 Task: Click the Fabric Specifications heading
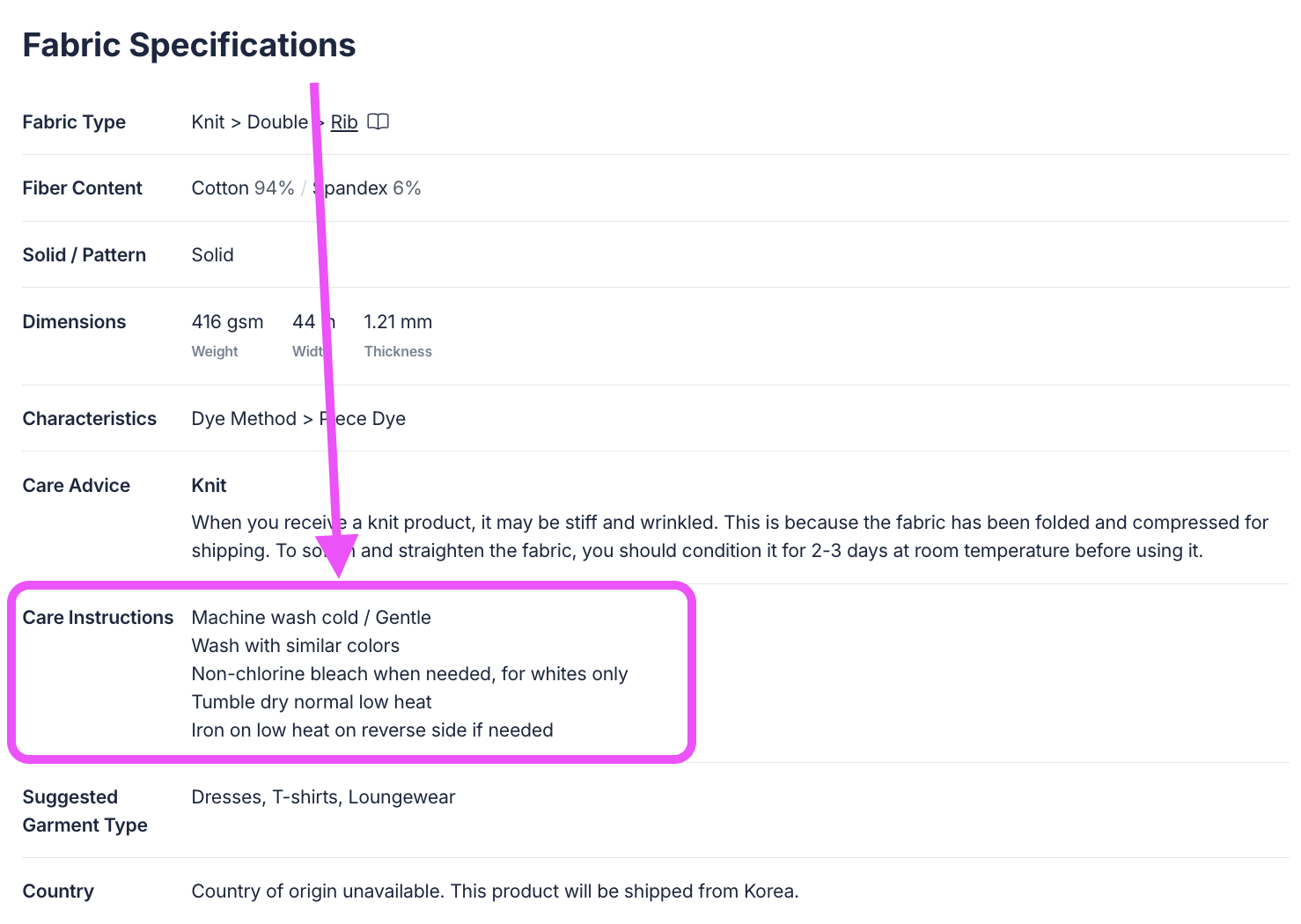[x=189, y=45]
